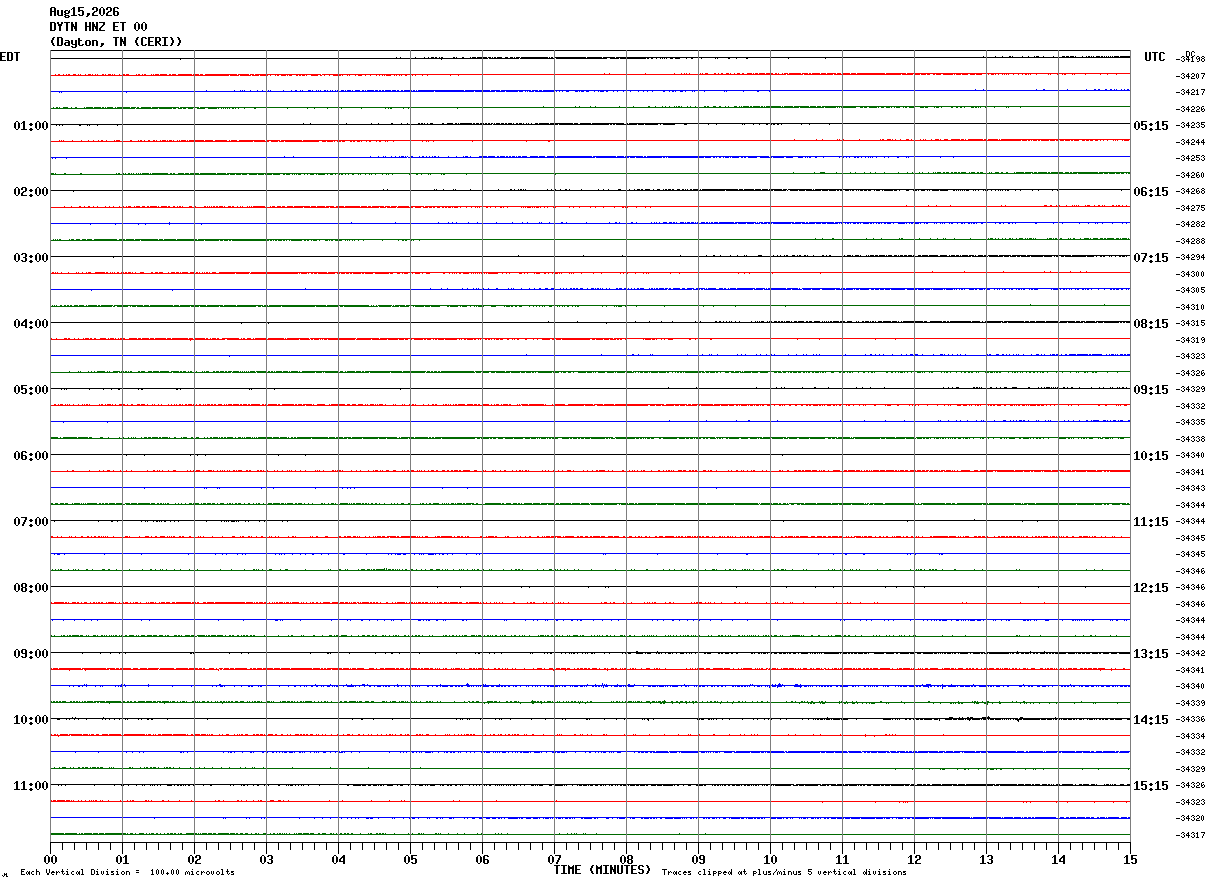Click the DYTN HNZ ET 00 station label
The height and width of the screenshot is (886, 1210).
[x=98, y=27]
